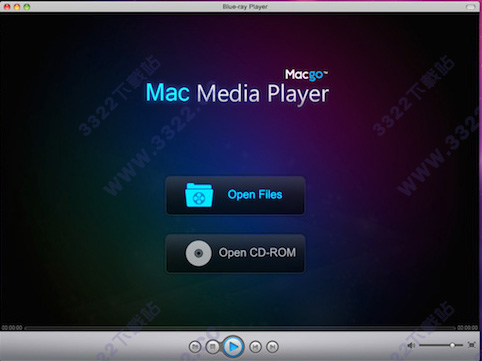This screenshot has width=482, height=361.
Task: Click the Macgo logo
Action: coord(306,75)
